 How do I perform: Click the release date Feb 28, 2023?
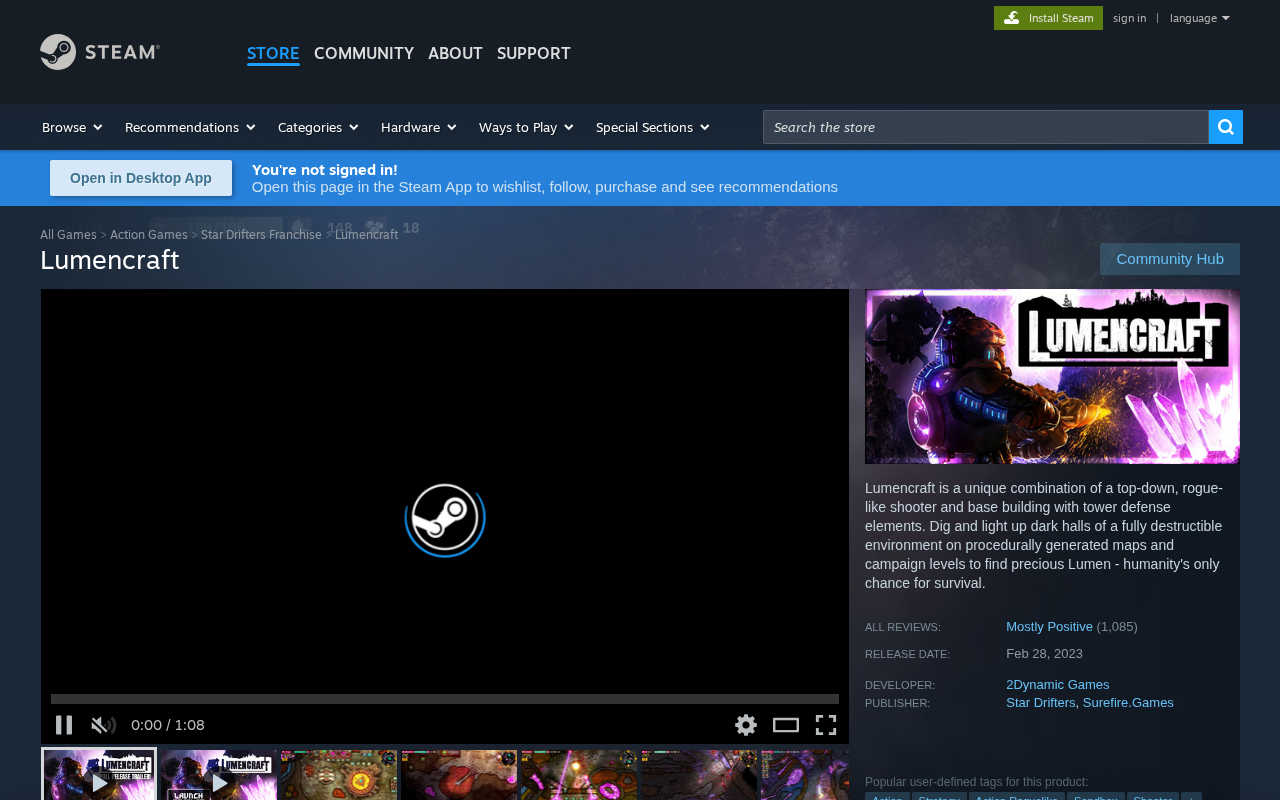point(1044,653)
